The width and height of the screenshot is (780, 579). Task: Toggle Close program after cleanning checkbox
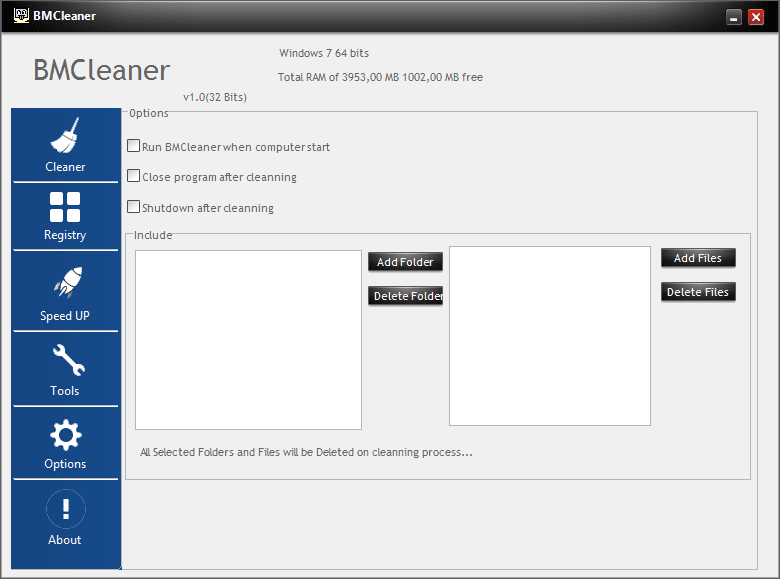click(x=133, y=176)
